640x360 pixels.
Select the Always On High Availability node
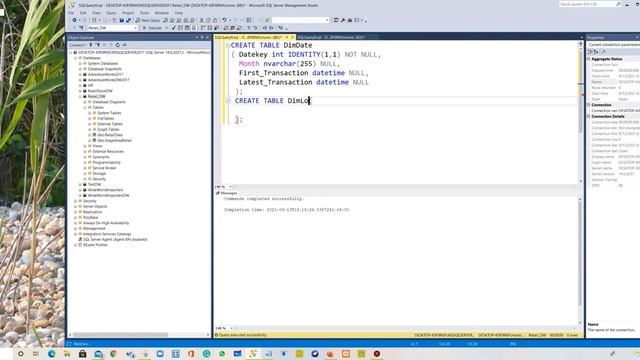[106, 223]
